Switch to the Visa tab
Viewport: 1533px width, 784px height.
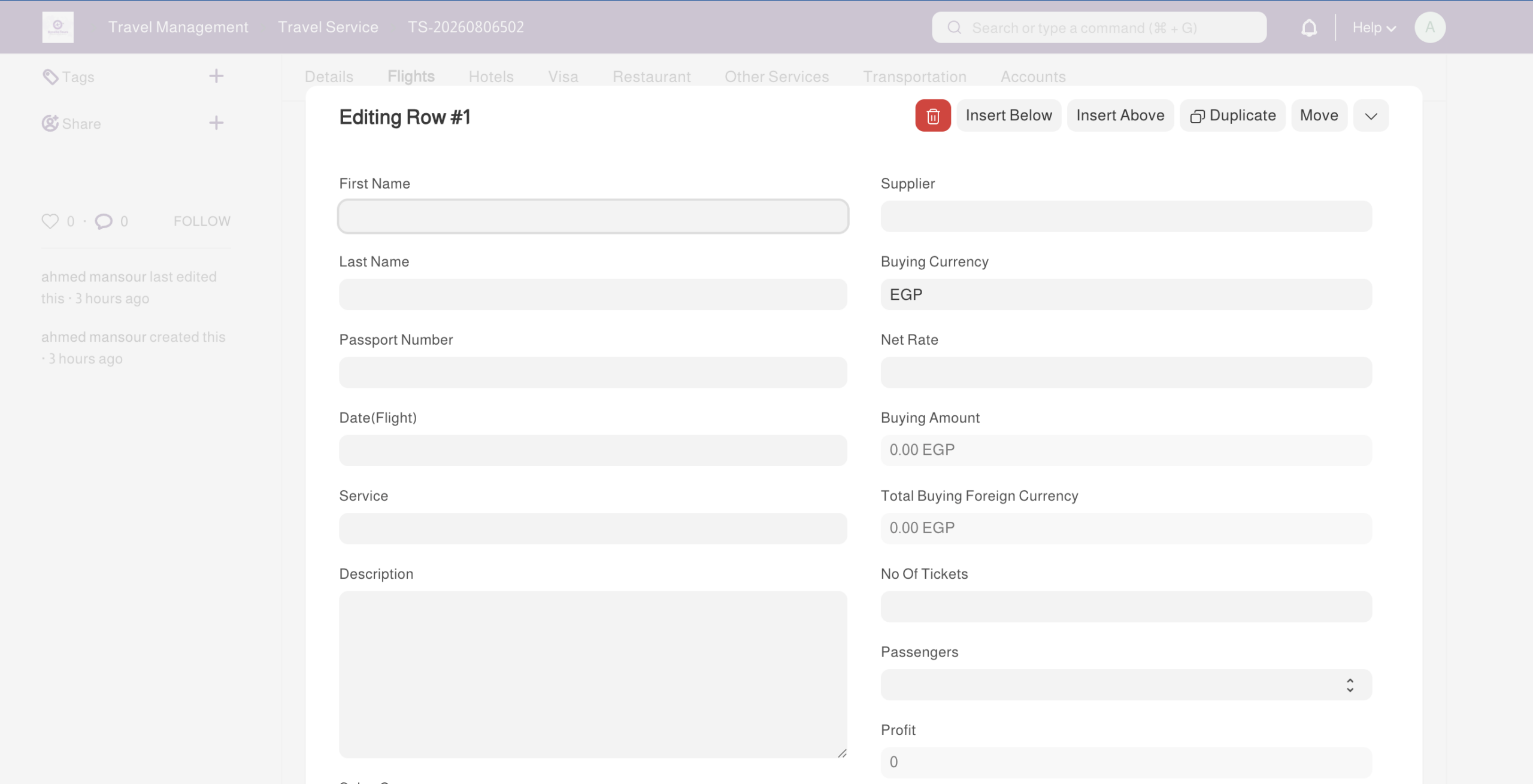click(x=563, y=77)
